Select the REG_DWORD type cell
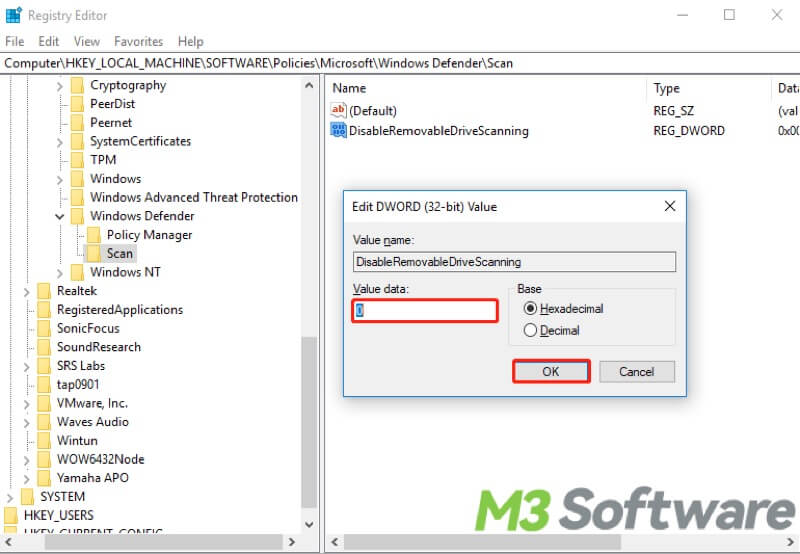The image size is (800, 554). (x=689, y=131)
